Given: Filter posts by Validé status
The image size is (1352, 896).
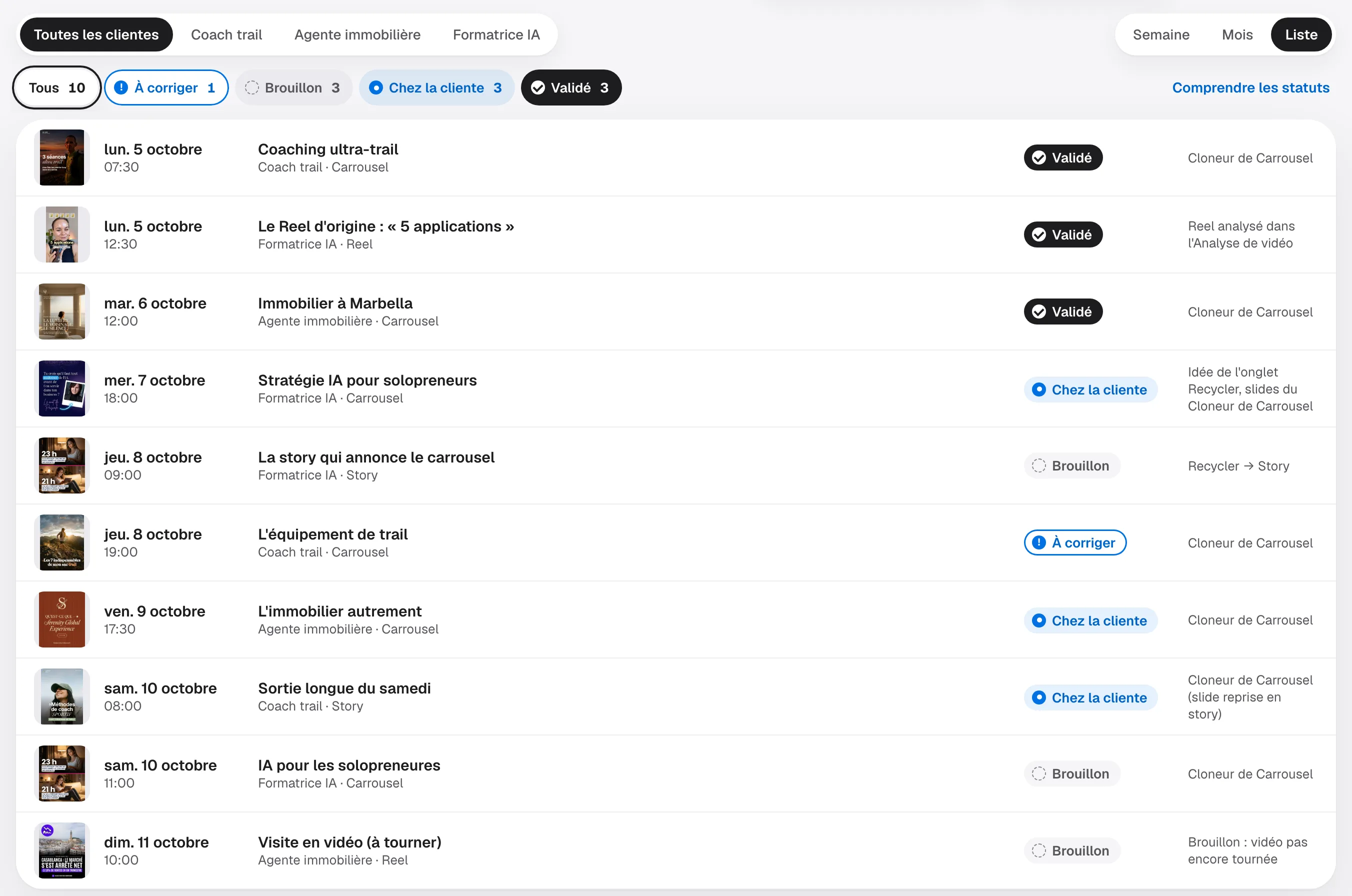Looking at the screenshot, I should pos(571,87).
